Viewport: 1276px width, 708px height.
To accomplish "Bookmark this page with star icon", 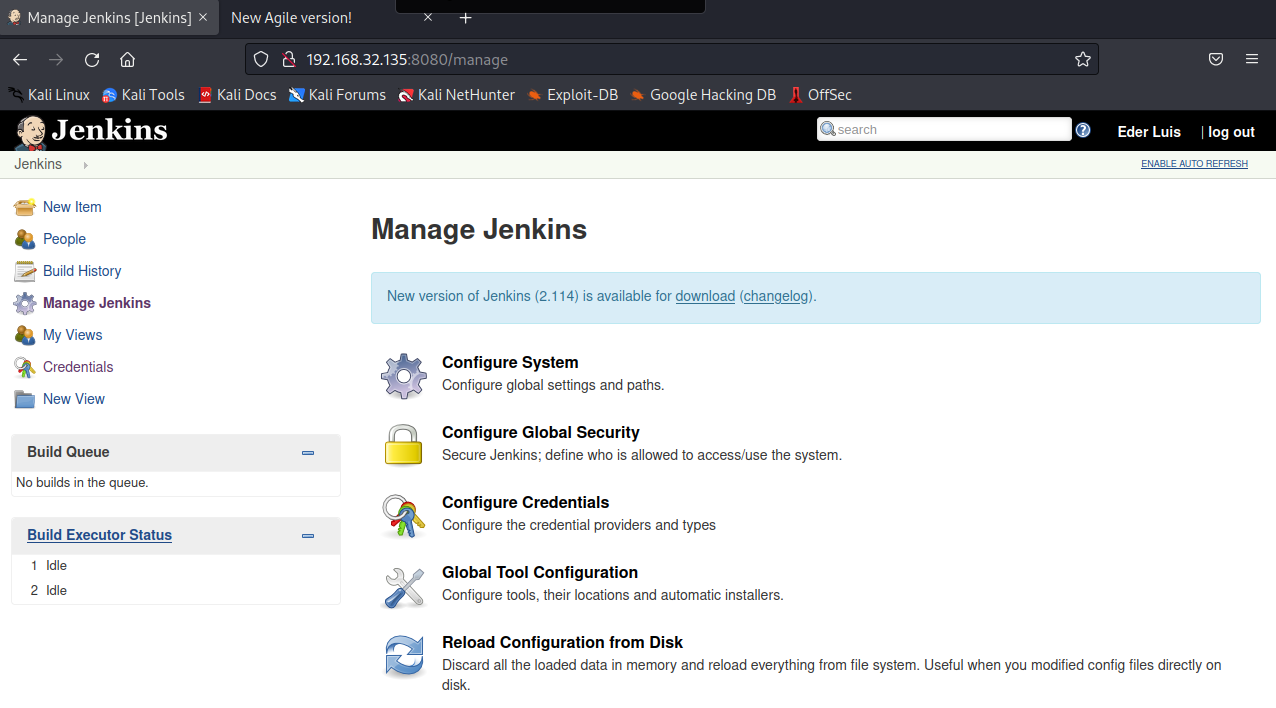I will pyautogui.click(x=1082, y=59).
